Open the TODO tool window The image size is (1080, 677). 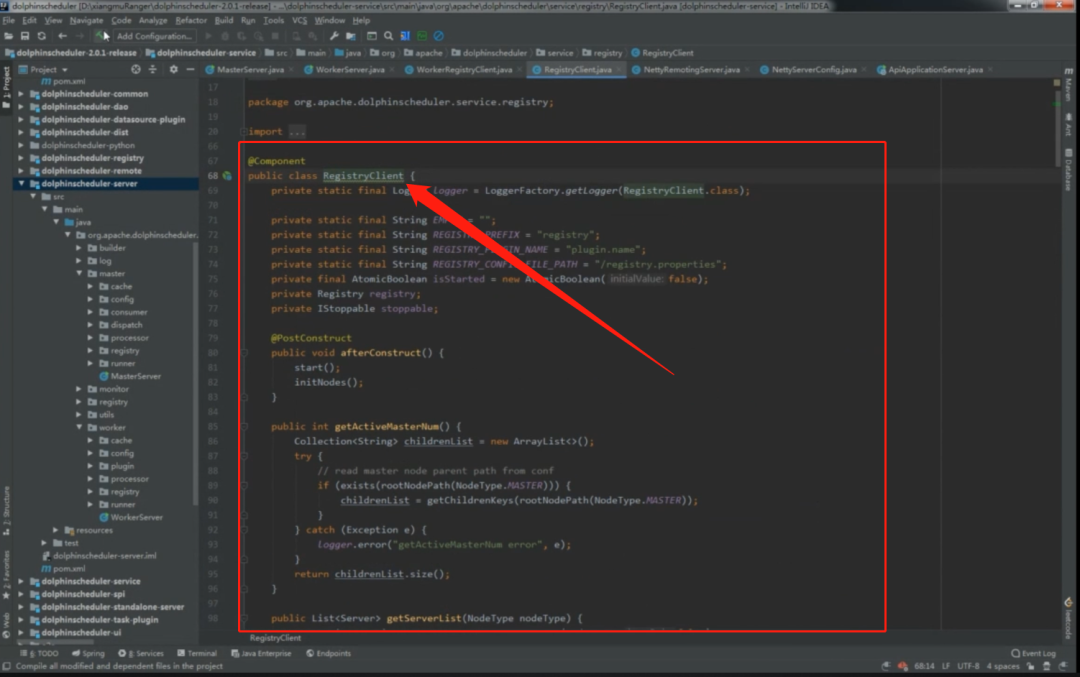point(39,654)
